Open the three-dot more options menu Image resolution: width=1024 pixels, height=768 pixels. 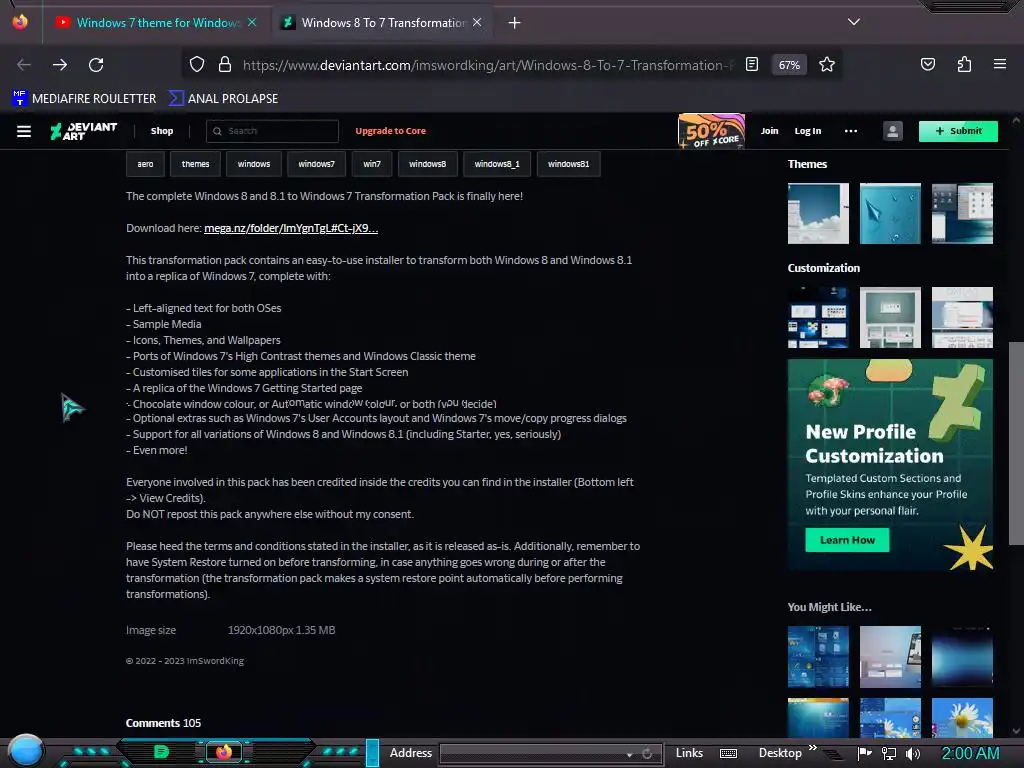coord(851,131)
